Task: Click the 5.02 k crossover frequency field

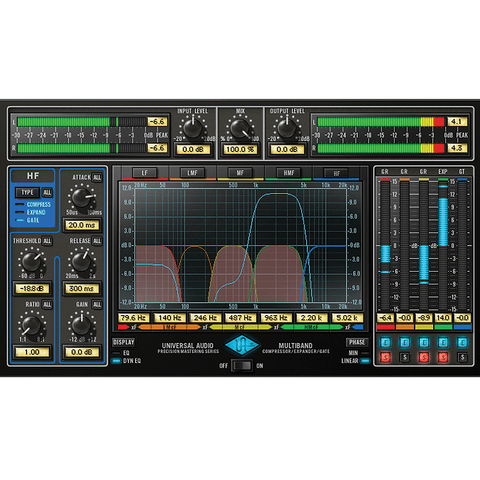Action: click(347, 318)
